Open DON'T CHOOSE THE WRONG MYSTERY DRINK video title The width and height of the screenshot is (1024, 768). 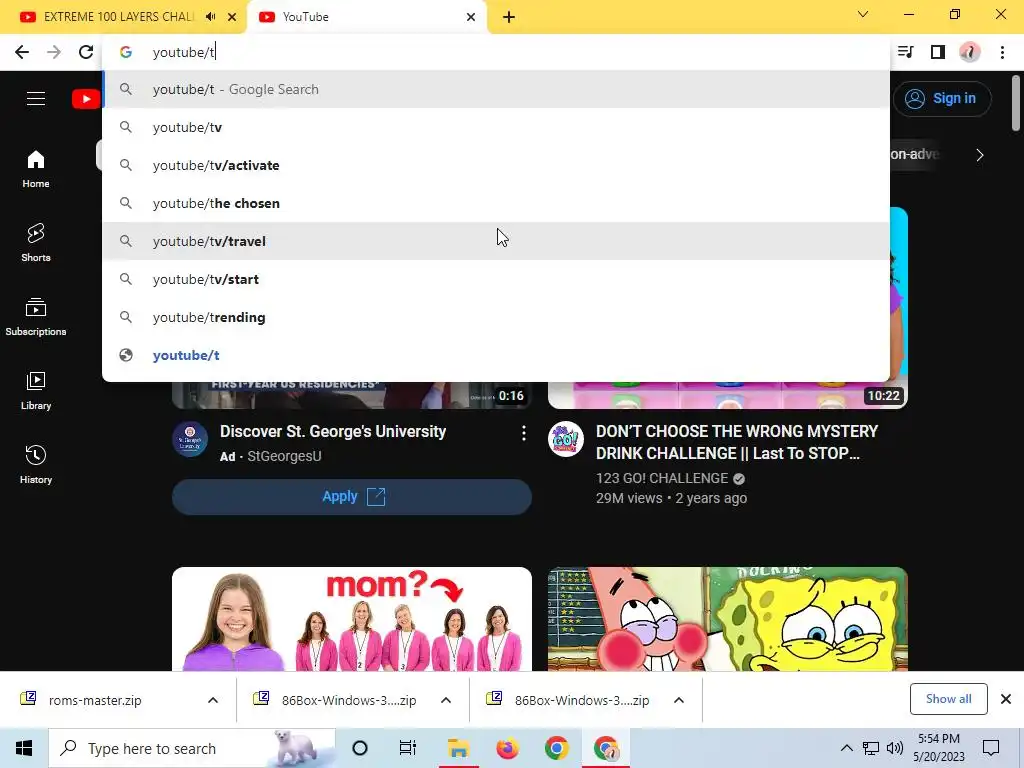click(737, 442)
